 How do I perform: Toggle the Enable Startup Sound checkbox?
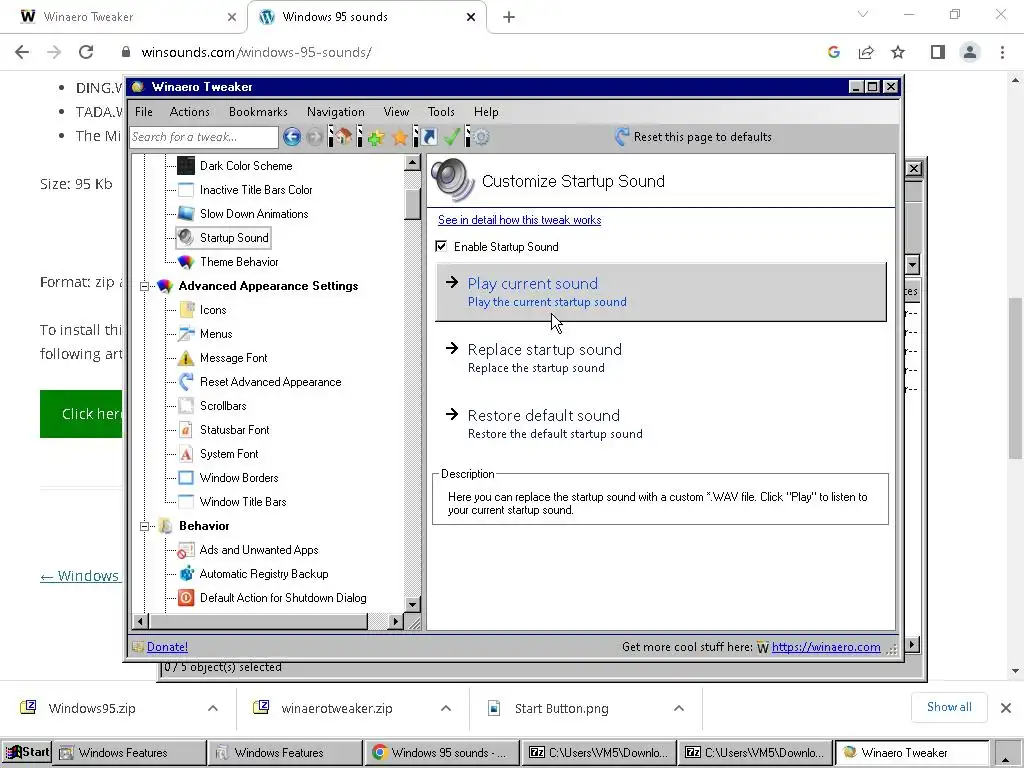click(441, 246)
